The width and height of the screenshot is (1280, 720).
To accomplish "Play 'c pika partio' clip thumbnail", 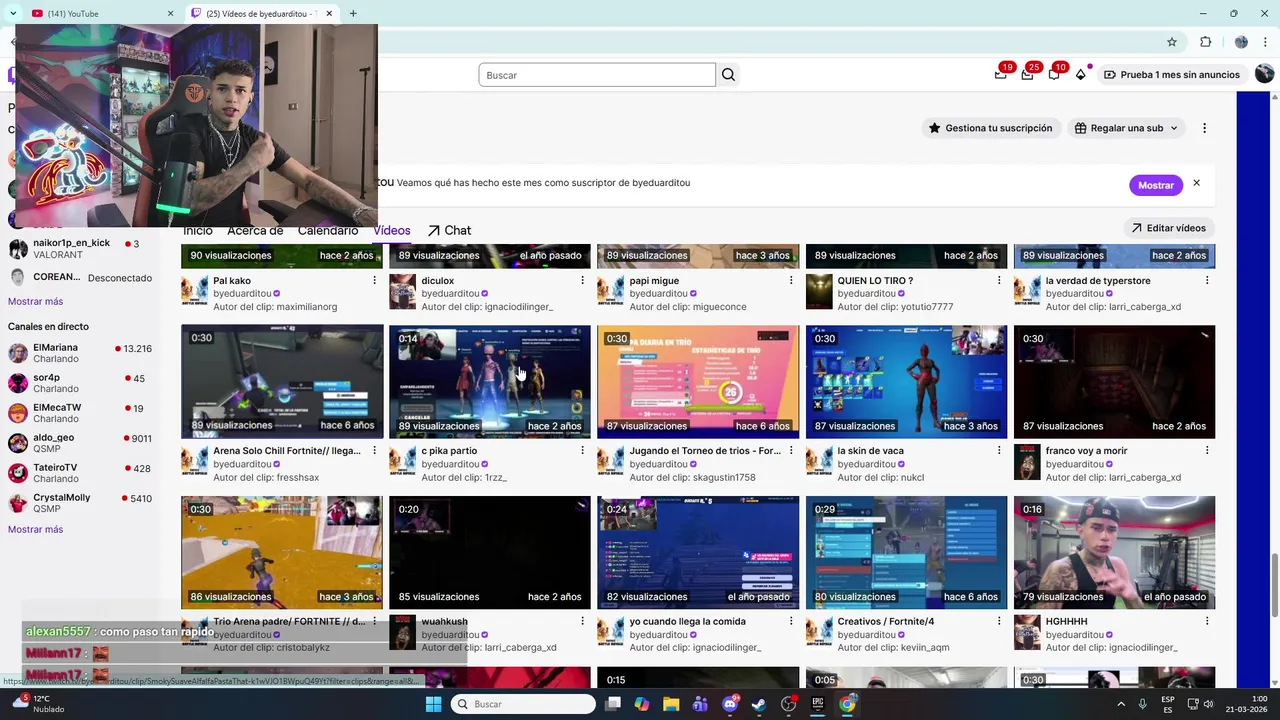I will [x=490, y=382].
